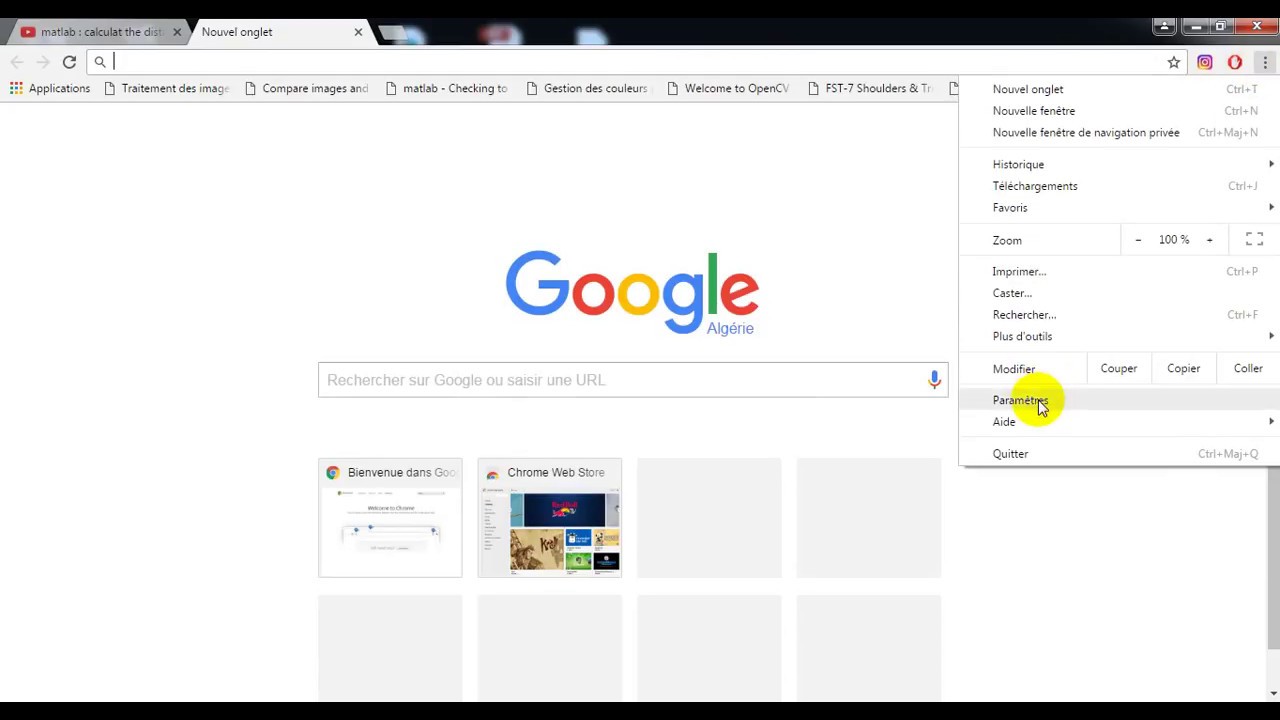Image resolution: width=1280 pixels, height=720 pixels.
Task: Click the Coller button
Action: point(1248,368)
